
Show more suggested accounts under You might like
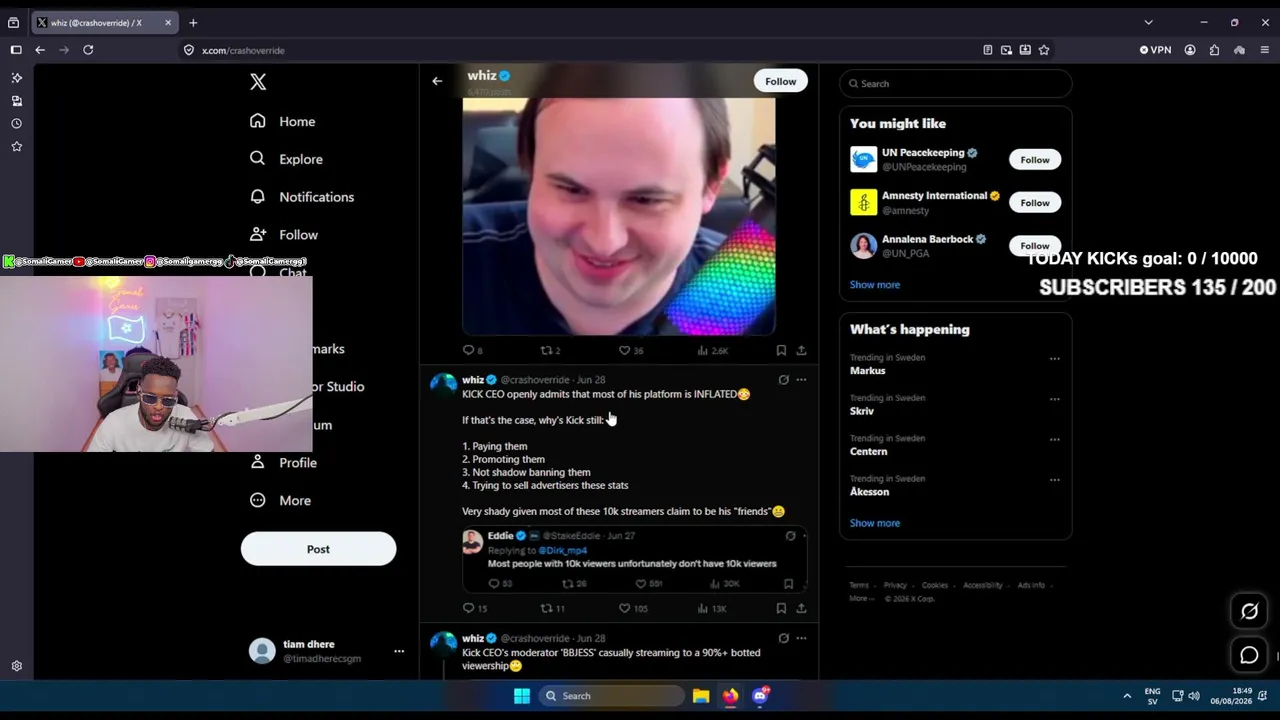(x=875, y=285)
